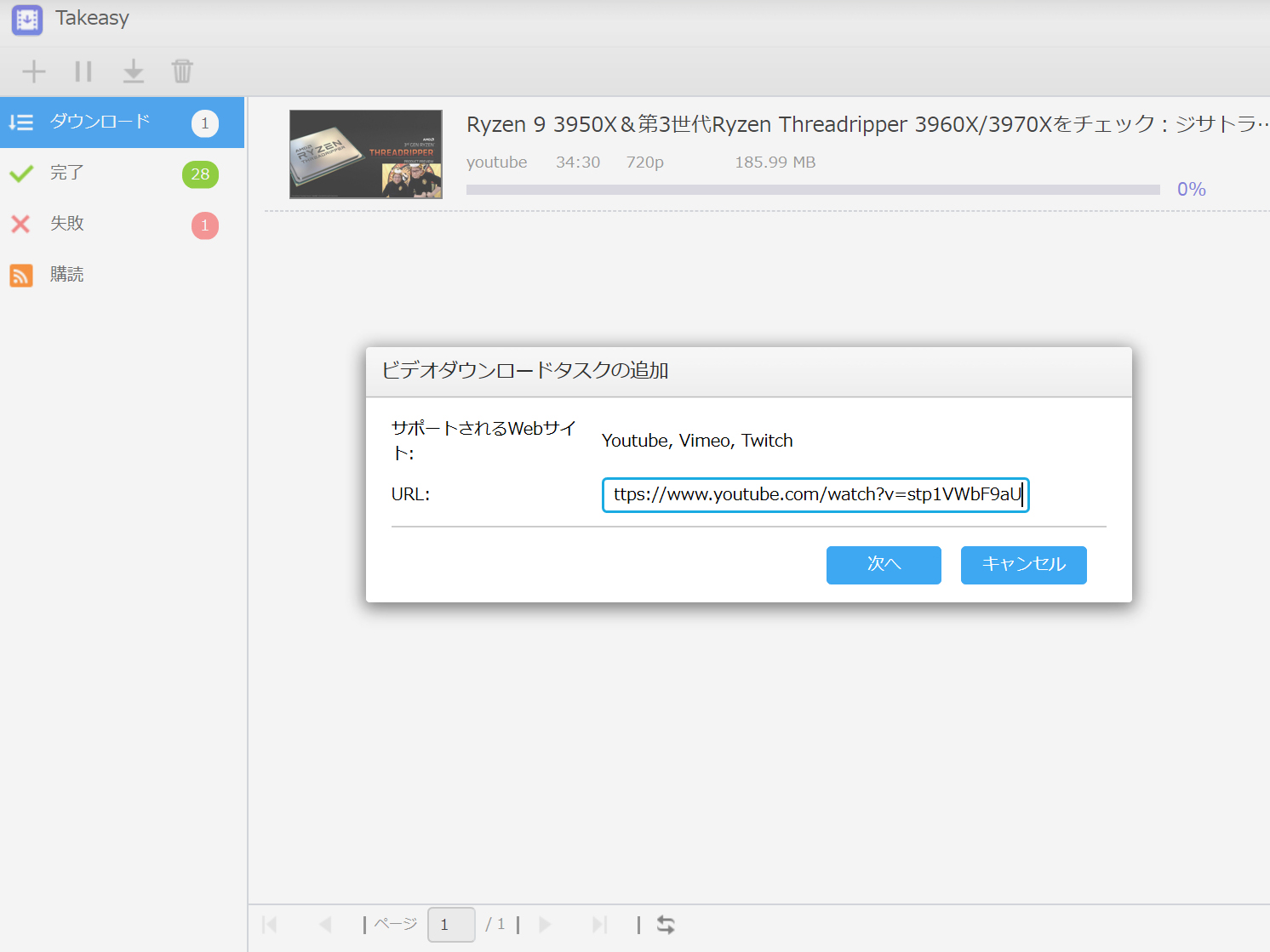
Task: Open the 購読 subscriptions section
Action: tap(123, 275)
